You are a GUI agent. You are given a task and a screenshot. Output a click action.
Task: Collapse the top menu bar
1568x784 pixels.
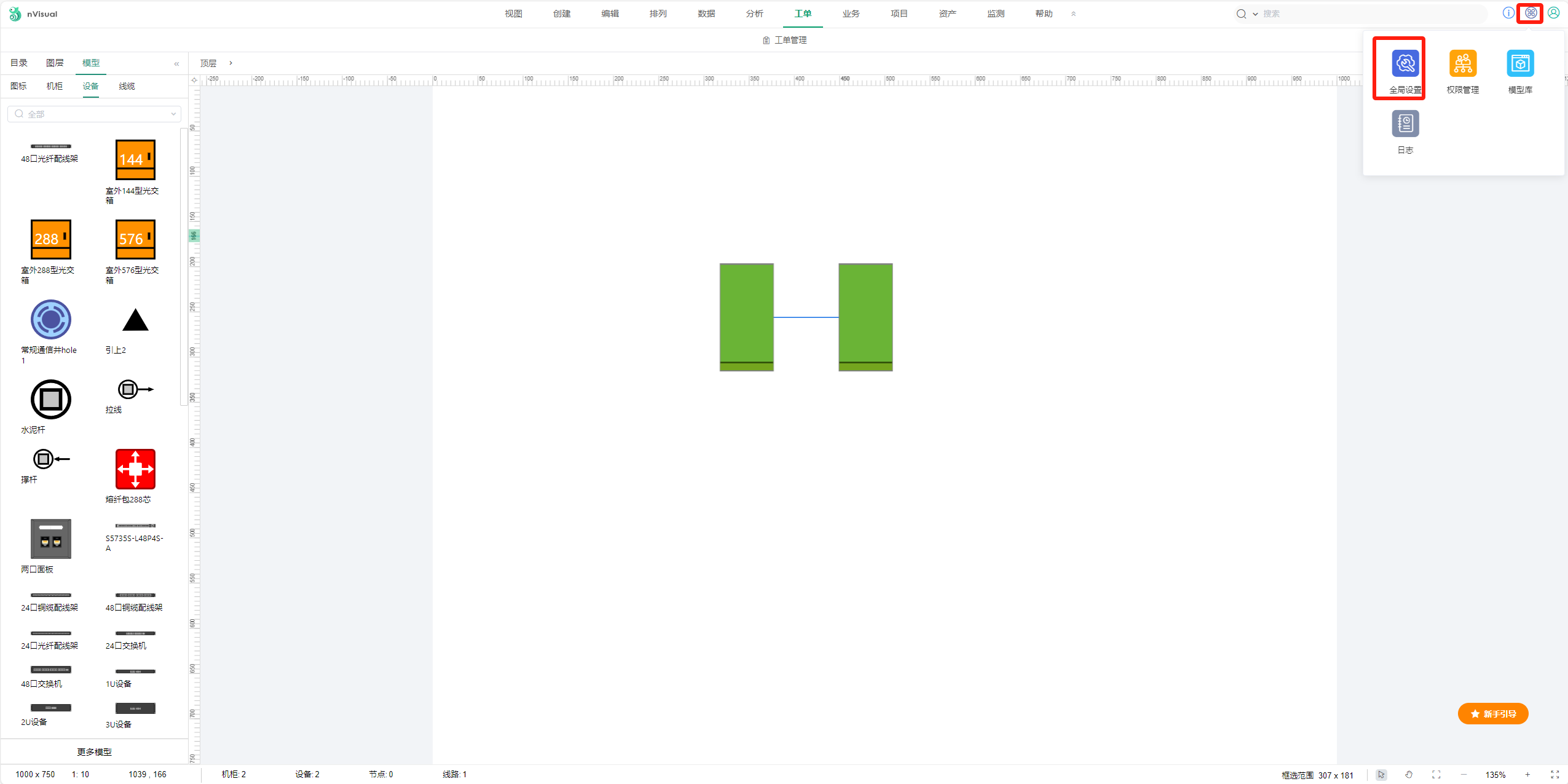pyautogui.click(x=1073, y=14)
